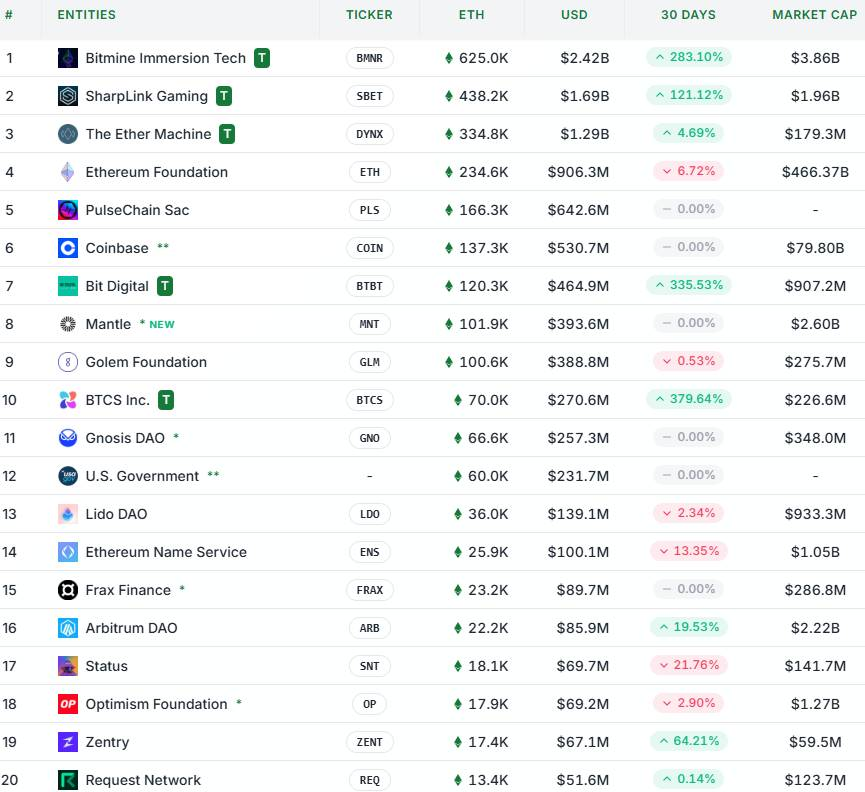This screenshot has width=865, height=792.
Task: Click the 64.21% change badge
Action: click(688, 741)
